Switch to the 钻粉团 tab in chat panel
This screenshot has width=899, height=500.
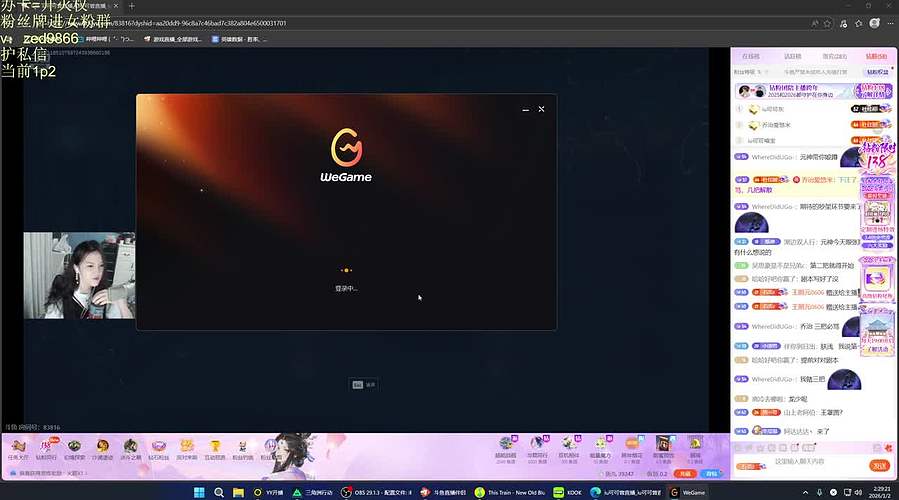(876, 57)
